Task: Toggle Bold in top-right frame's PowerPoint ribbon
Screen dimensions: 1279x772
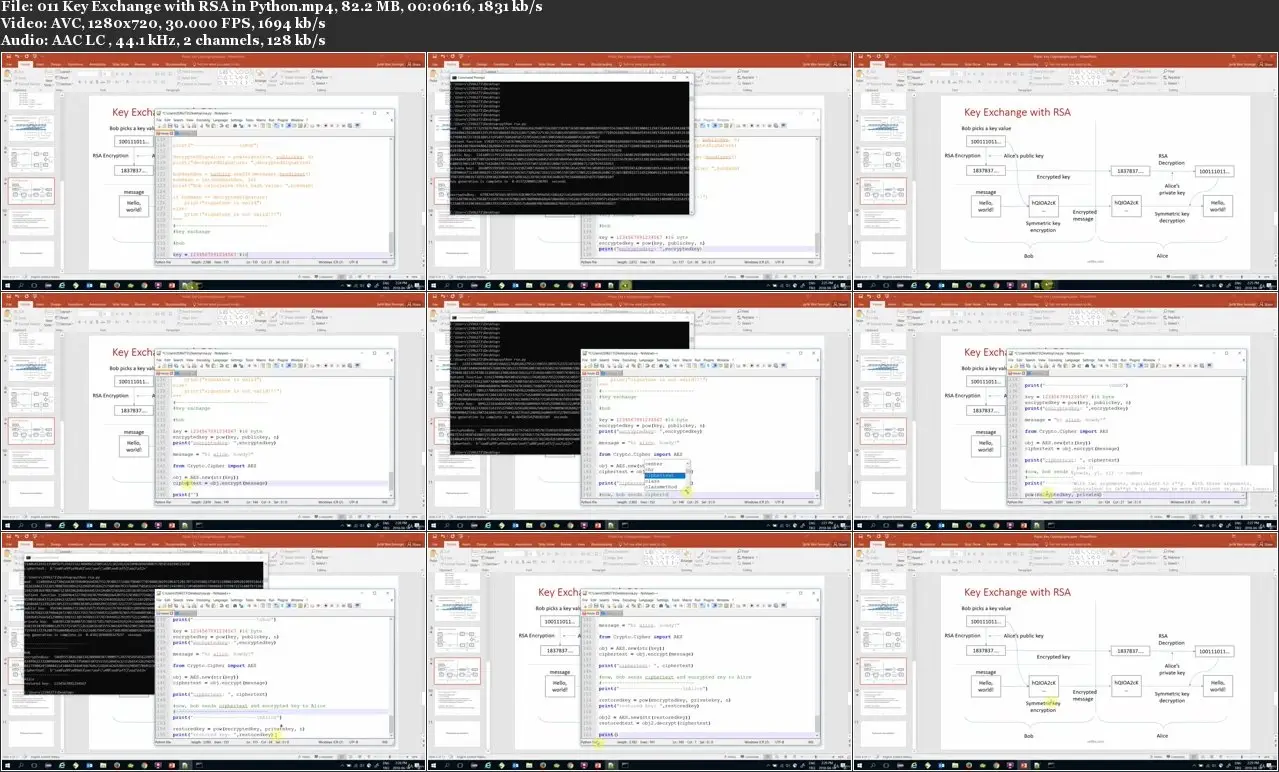Action: click(931, 82)
